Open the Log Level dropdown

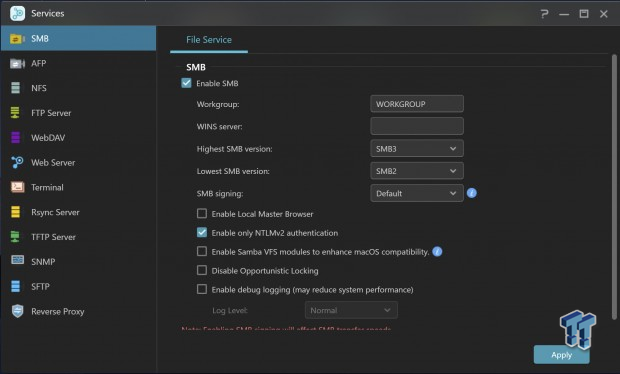point(351,310)
